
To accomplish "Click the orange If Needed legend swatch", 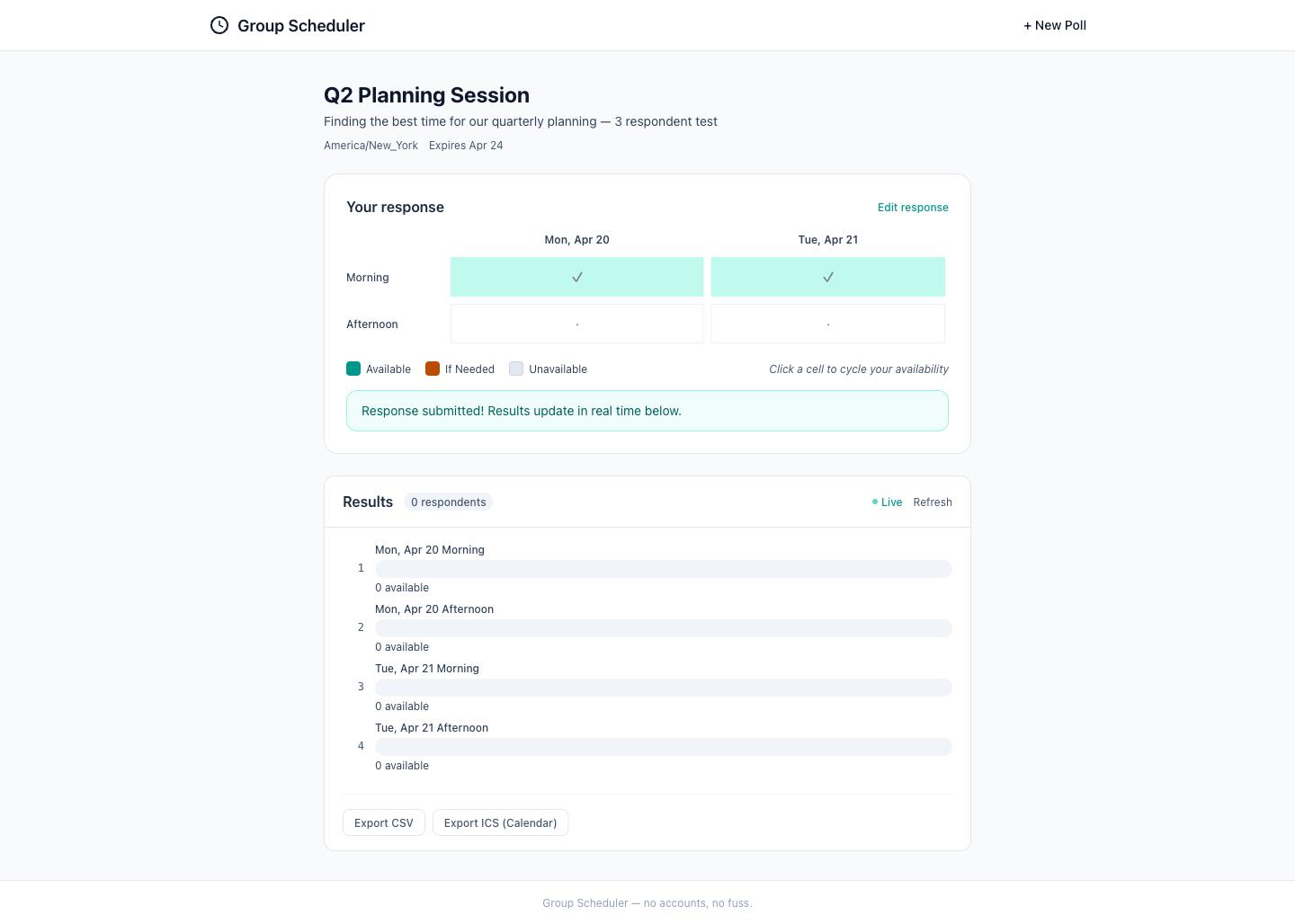I will click(433, 369).
